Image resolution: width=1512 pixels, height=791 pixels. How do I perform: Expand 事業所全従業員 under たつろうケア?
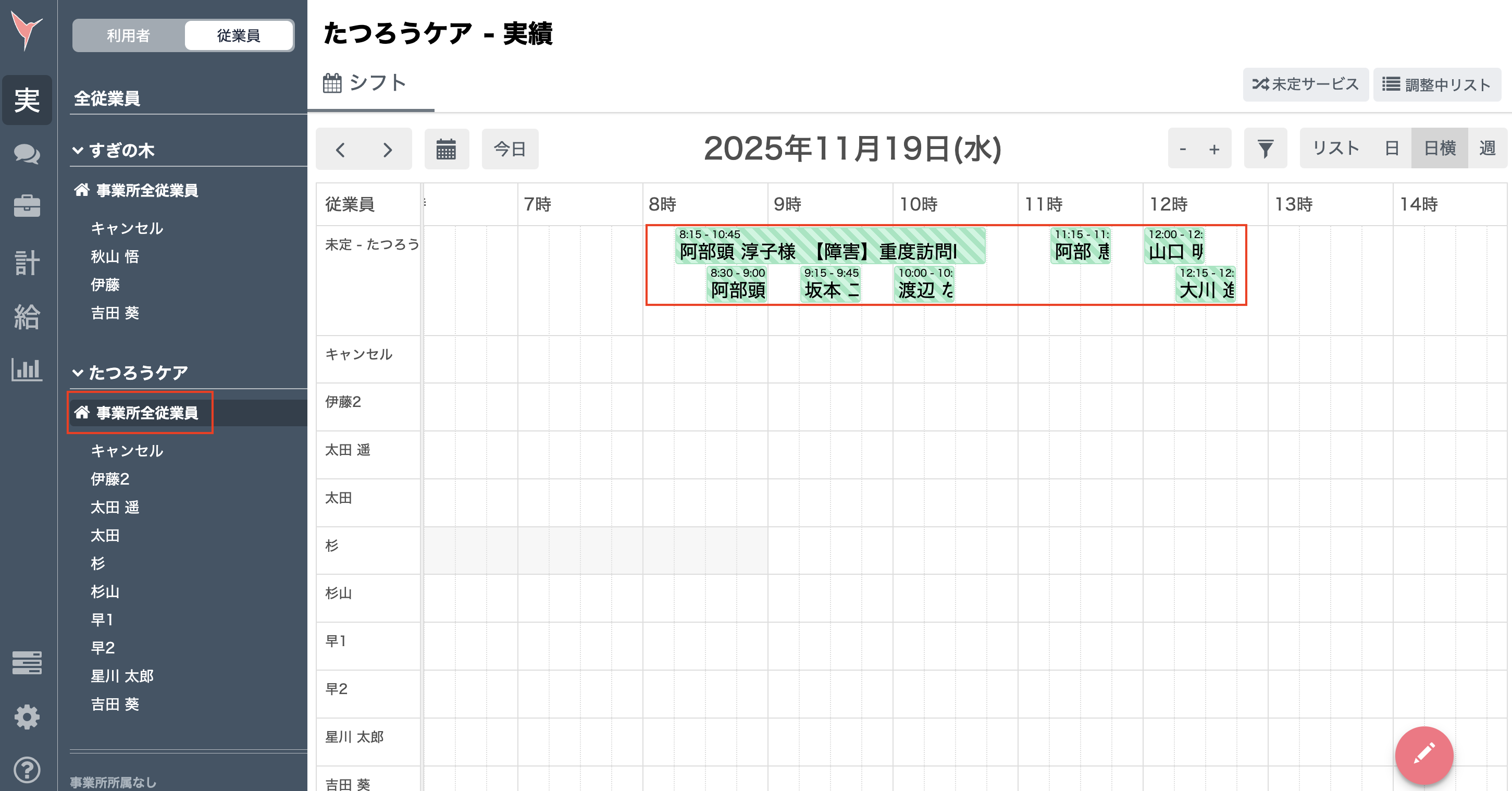pos(140,413)
